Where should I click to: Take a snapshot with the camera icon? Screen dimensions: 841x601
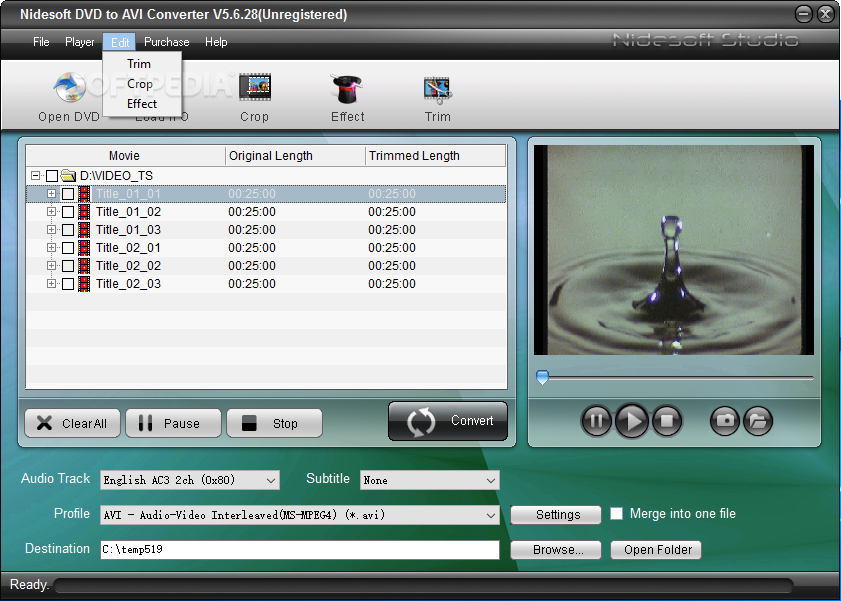pos(725,421)
